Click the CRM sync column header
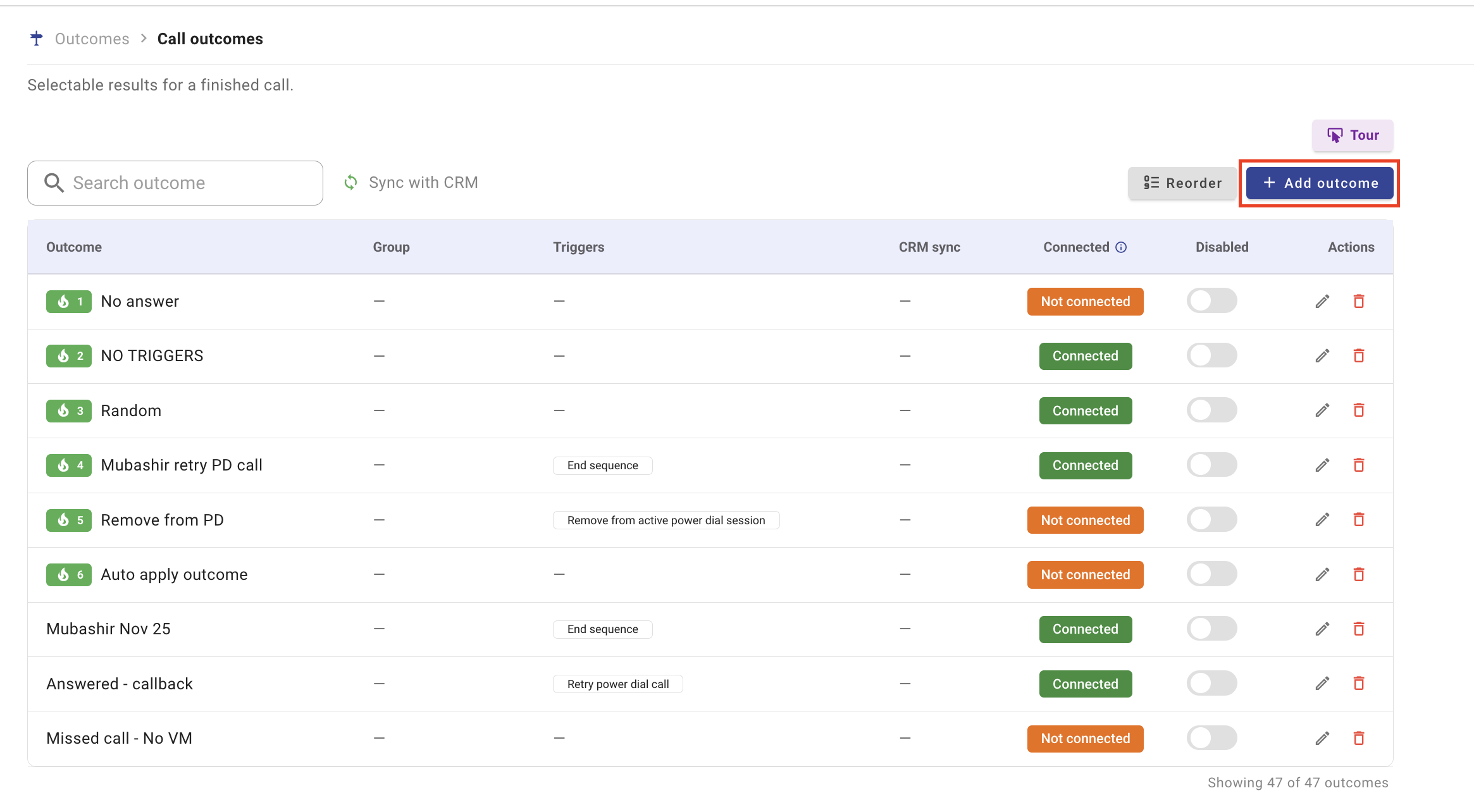Viewport: 1474px width, 812px height. point(929,247)
